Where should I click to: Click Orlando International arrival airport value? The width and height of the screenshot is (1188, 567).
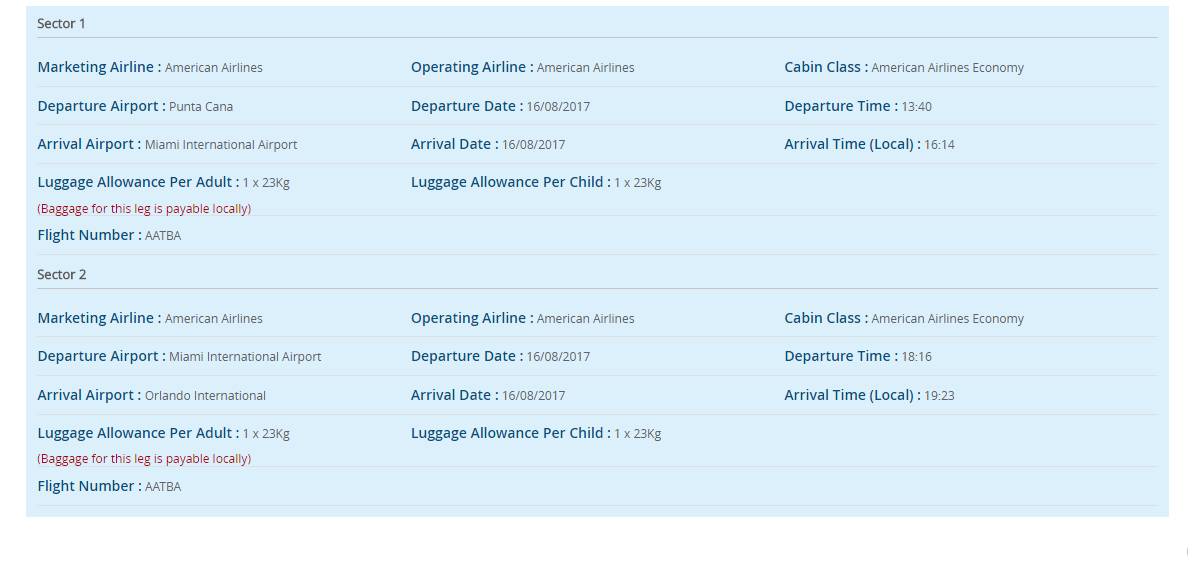coord(205,396)
